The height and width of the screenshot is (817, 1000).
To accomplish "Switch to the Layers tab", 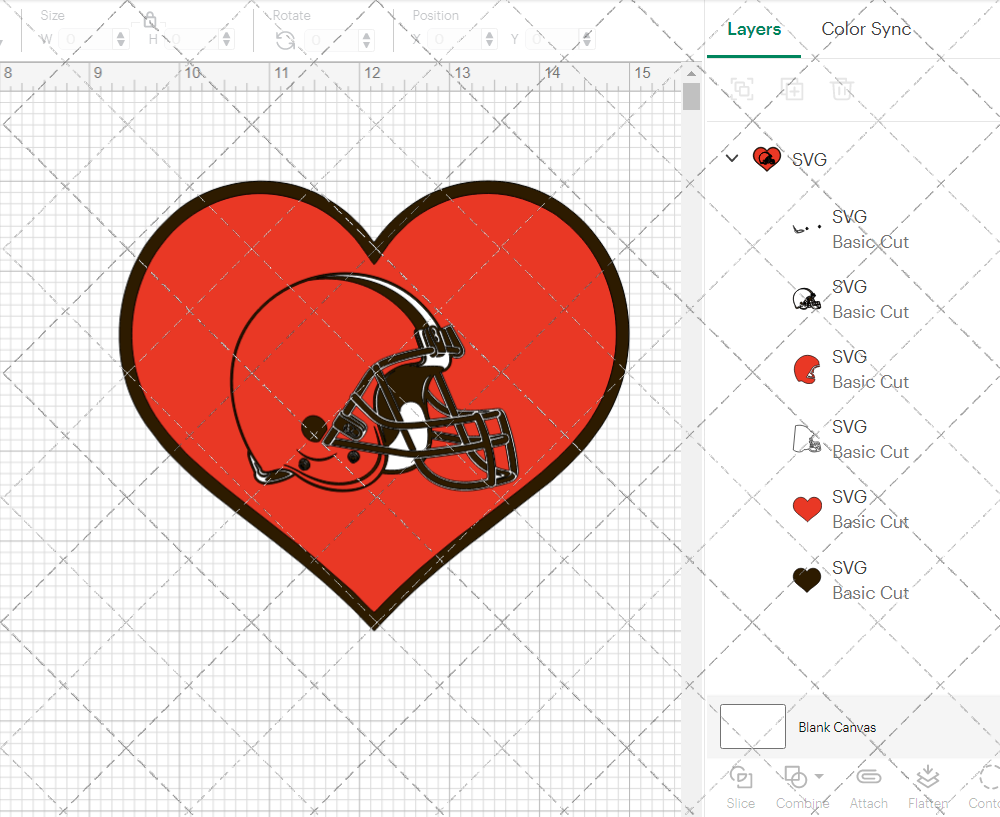I will pyautogui.click(x=754, y=29).
